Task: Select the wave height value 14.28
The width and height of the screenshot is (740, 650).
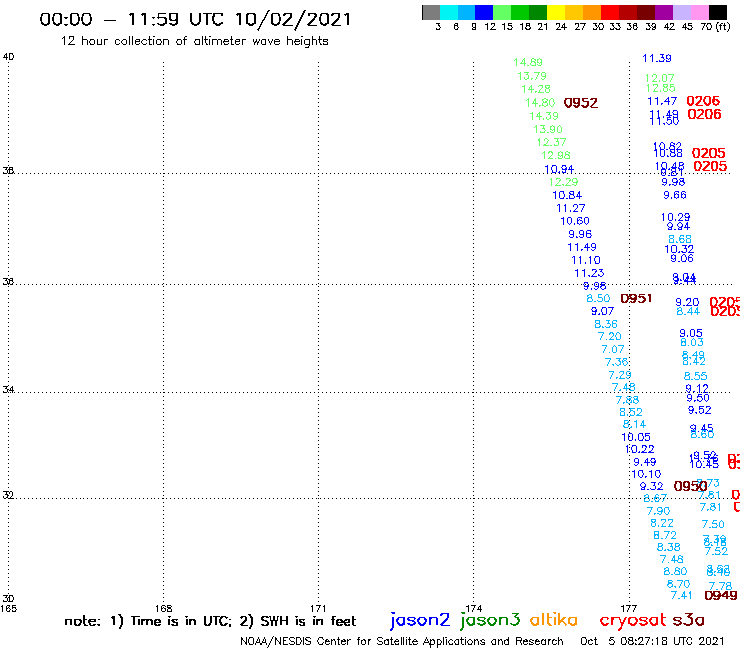Action: [536, 89]
